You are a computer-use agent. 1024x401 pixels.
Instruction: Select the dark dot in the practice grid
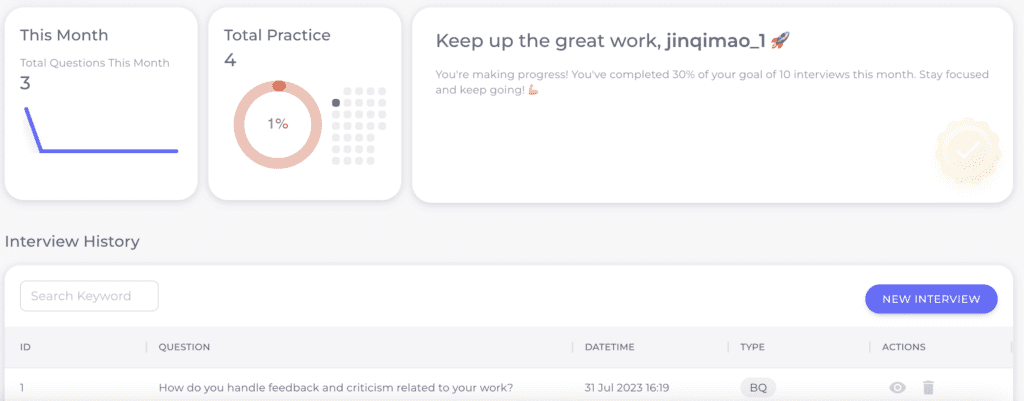(x=336, y=103)
